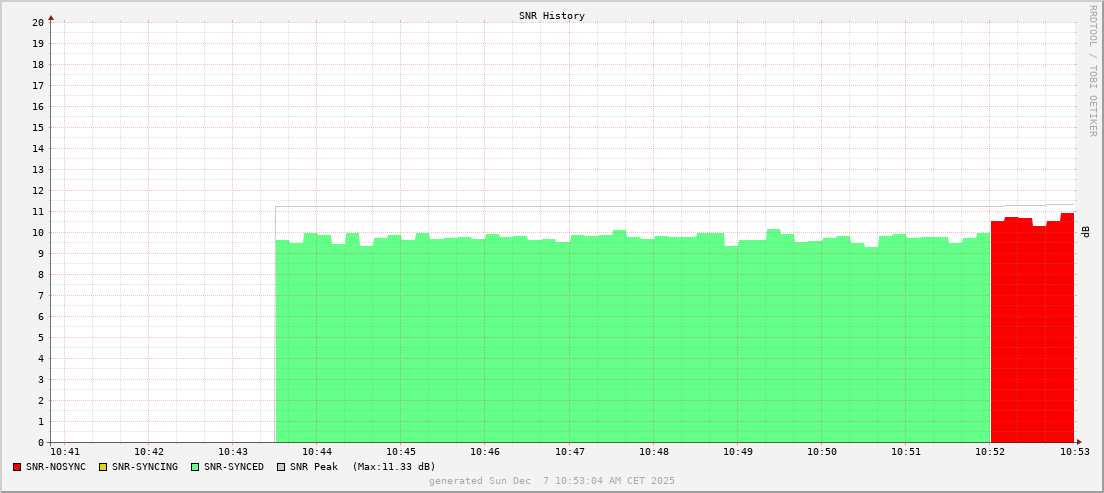Viewport: 1104px width, 493px height.
Task: Click the gray SNR Peak legend swatch
Action: click(281, 467)
